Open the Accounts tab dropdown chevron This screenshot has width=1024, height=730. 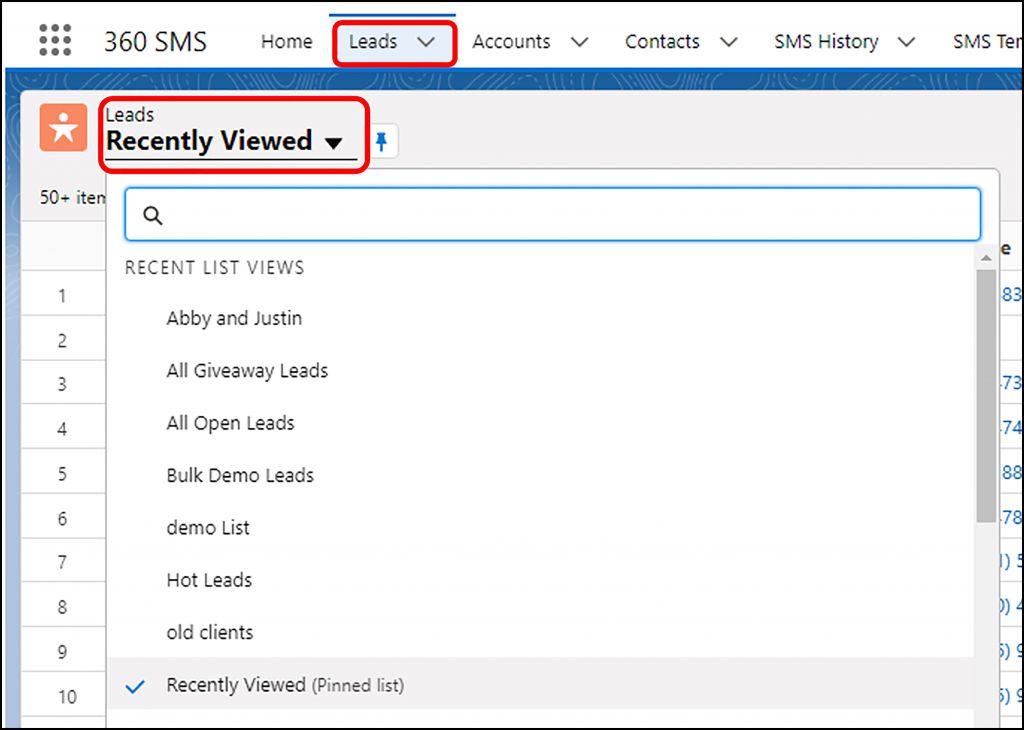(x=578, y=42)
